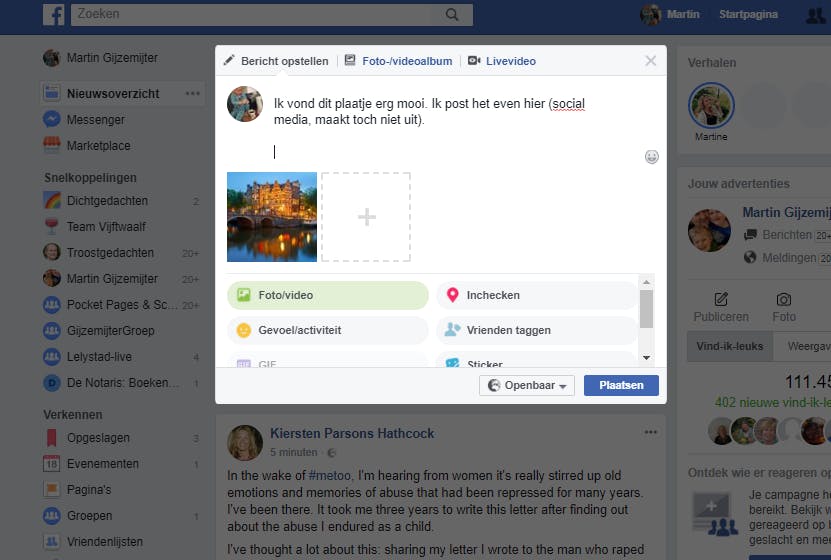
Task: Open the Evenementen calendar icon
Action: pos(51,464)
